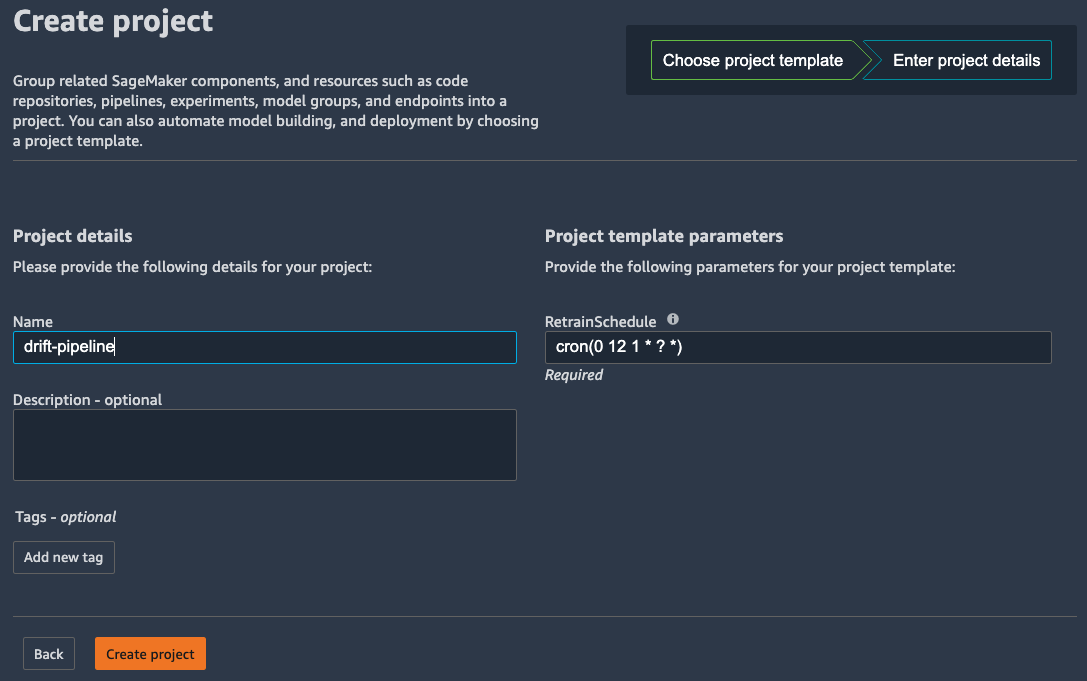
Task: Click the SageMaker components intro paragraph
Action: [x=276, y=111]
